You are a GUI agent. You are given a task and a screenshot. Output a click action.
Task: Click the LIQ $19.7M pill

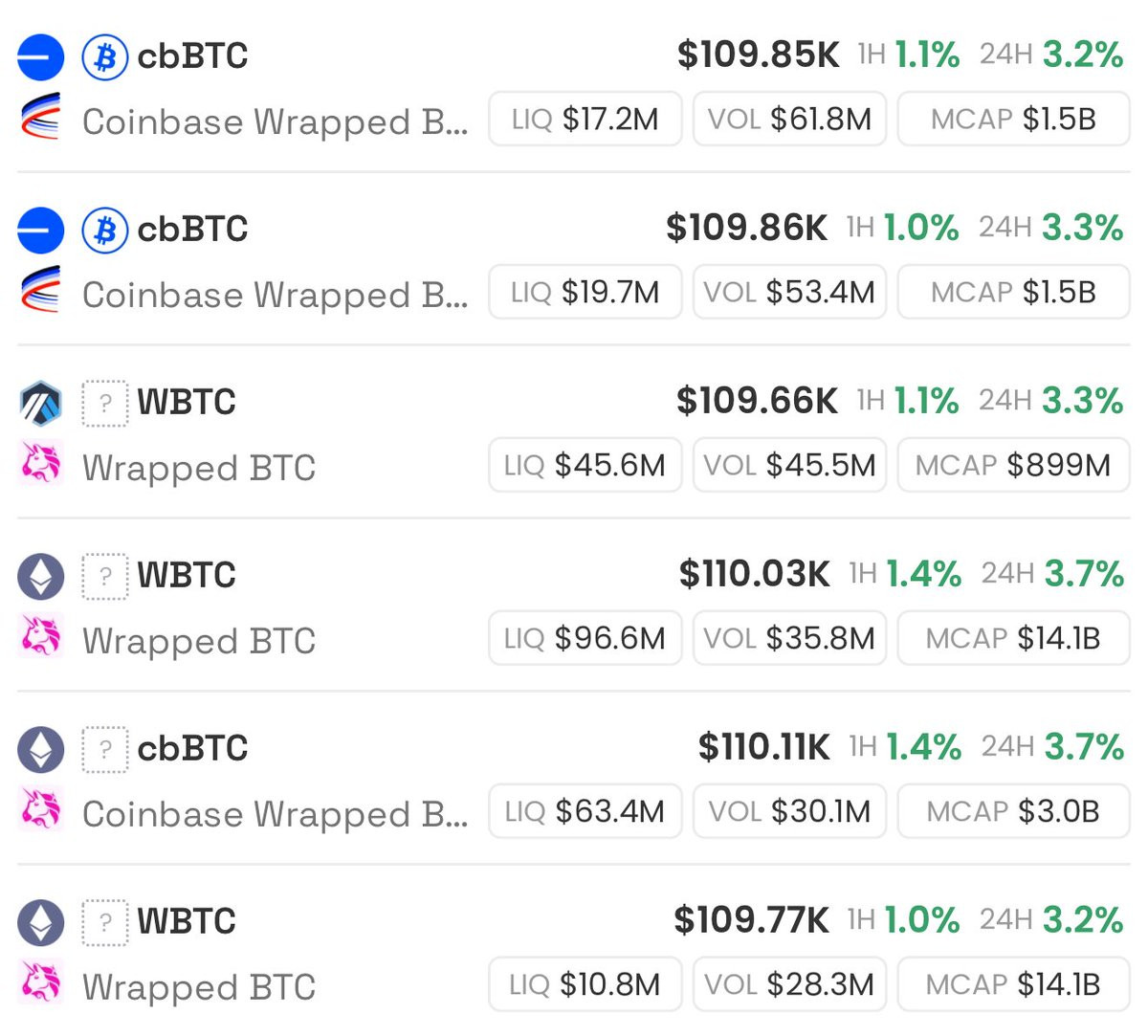(585, 293)
